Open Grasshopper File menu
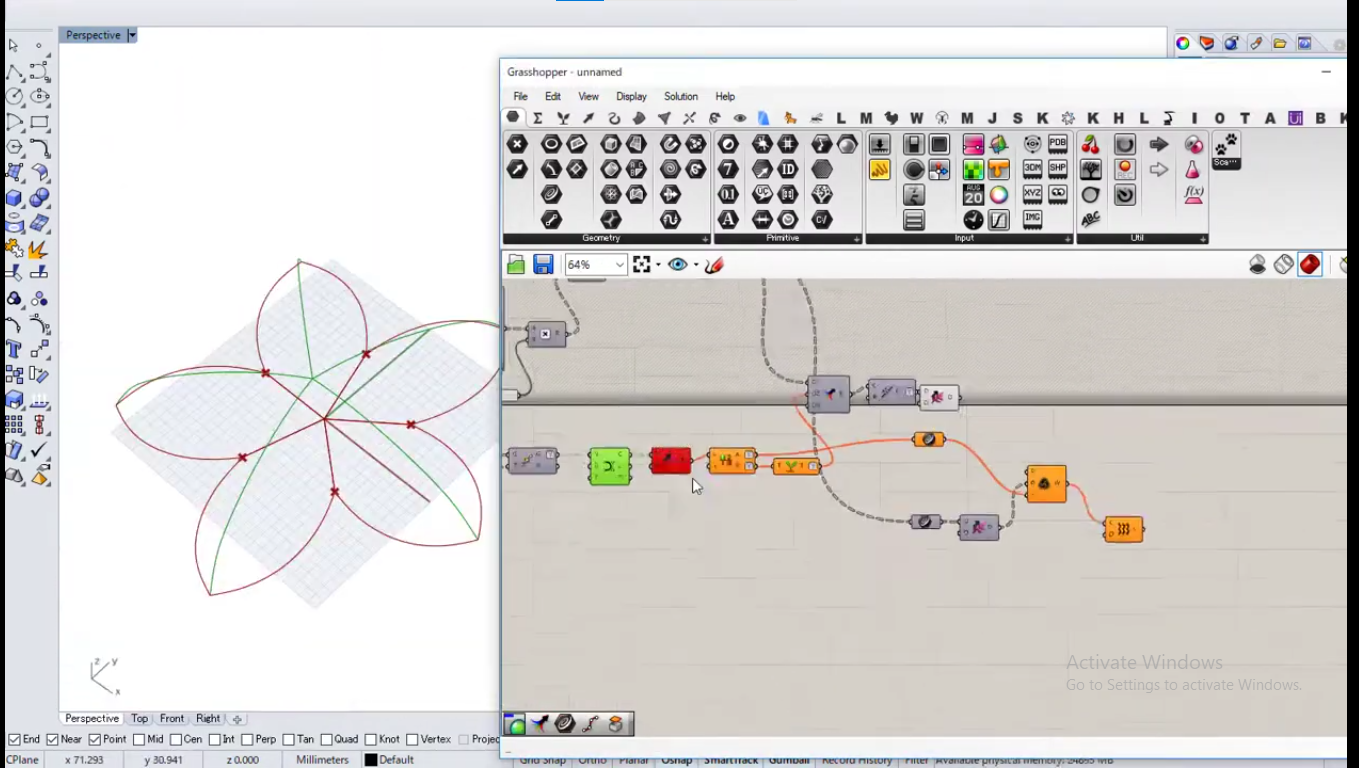This screenshot has height=768, width=1359. click(521, 97)
